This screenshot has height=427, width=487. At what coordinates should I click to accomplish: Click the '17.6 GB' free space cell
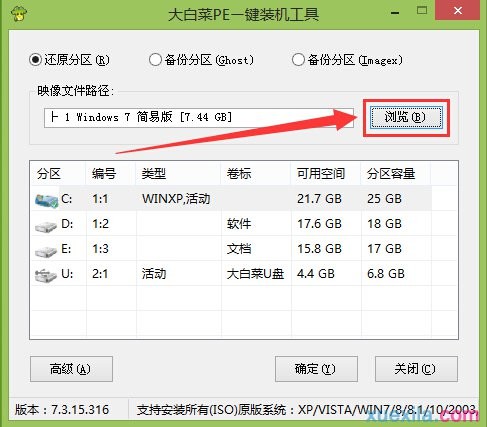tap(319, 224)
